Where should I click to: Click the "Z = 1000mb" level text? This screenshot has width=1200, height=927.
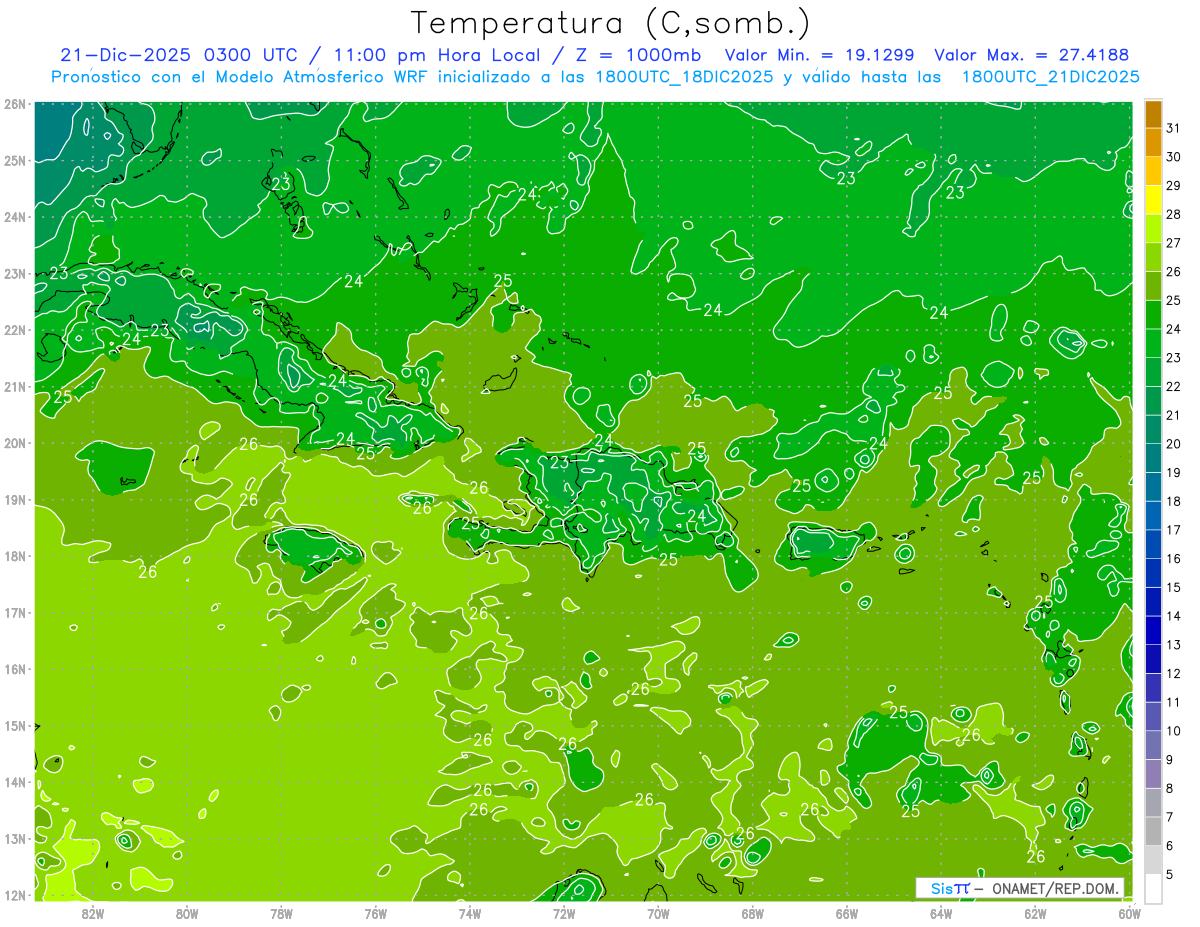coord(638,55)
